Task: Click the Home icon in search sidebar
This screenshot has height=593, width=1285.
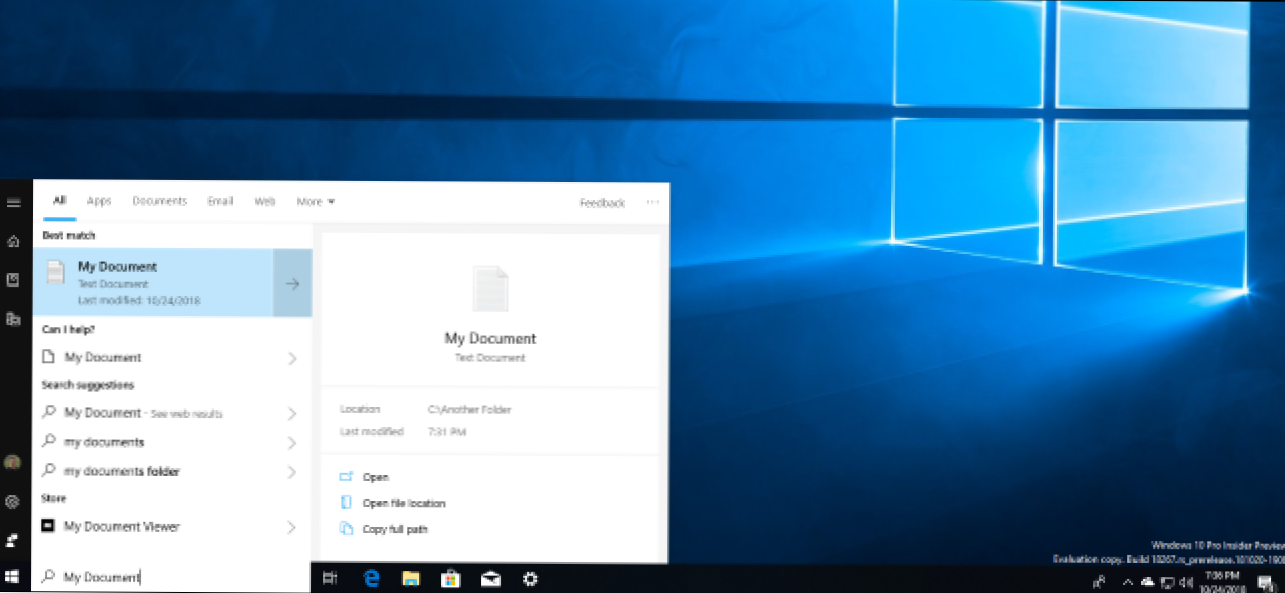Action: tap(14, 241)
